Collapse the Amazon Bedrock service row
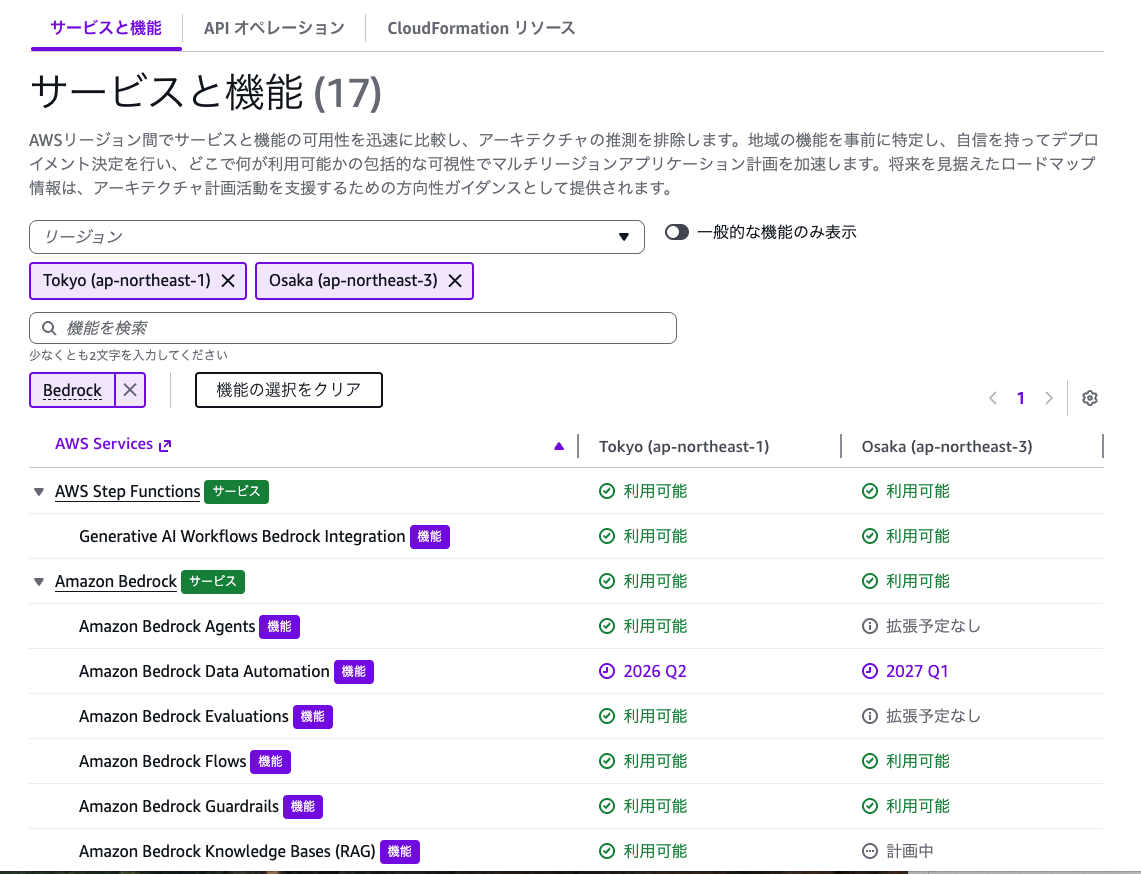Screen dimensions: 1141x874 tap(39, 581)
